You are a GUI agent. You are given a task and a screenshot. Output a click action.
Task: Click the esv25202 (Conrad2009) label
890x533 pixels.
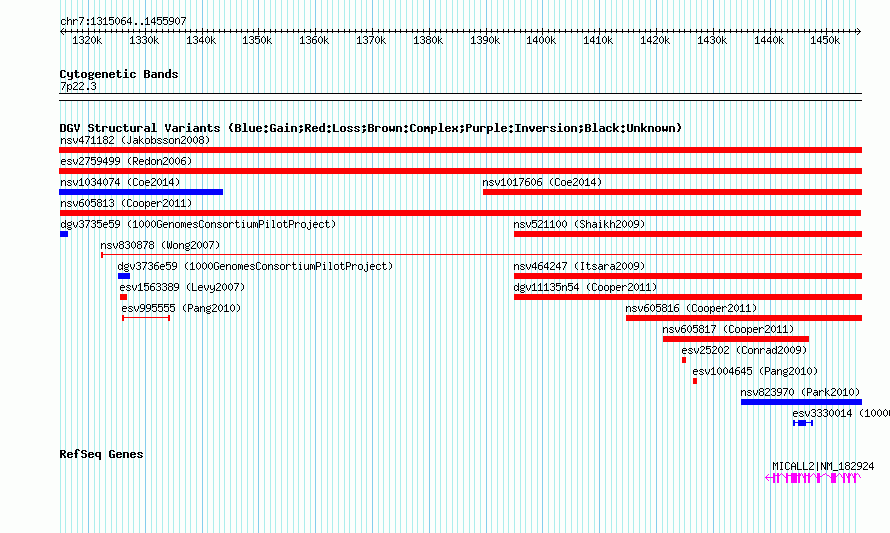pyautogui.click(x=744, y=350)
